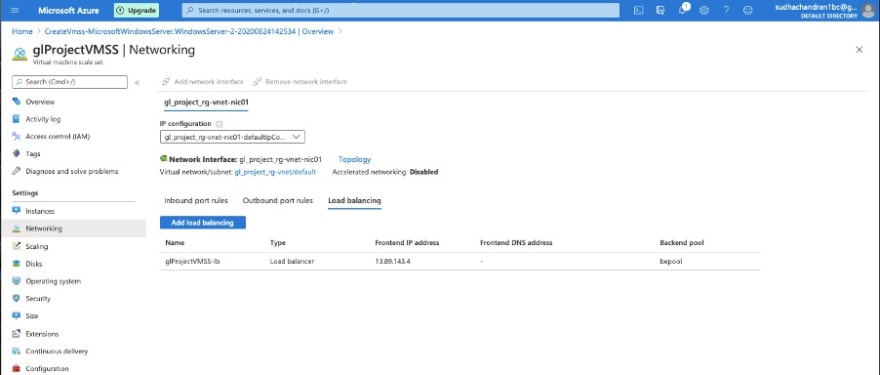Click the Tags purple tag icon
Screen dimensions: 880x375
[x=16, y=154]
